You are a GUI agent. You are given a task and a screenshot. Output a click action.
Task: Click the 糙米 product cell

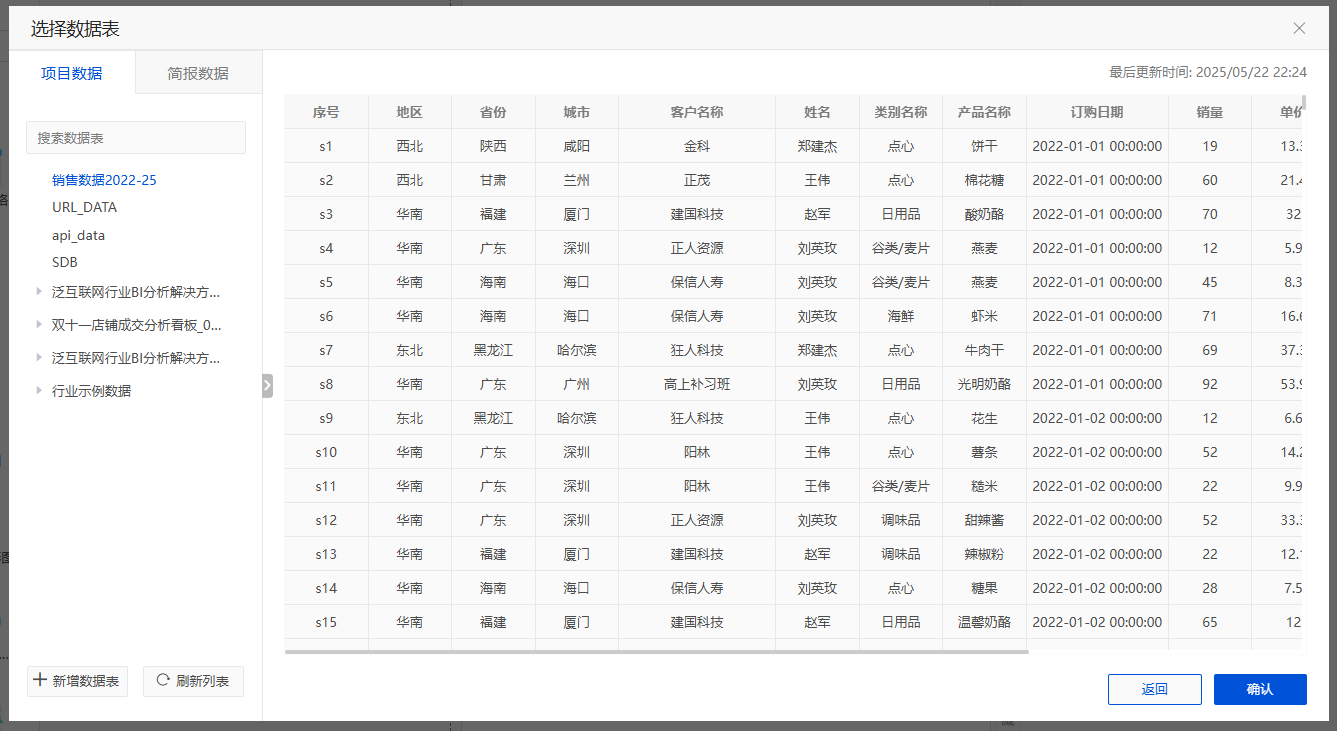click(984, 486)
